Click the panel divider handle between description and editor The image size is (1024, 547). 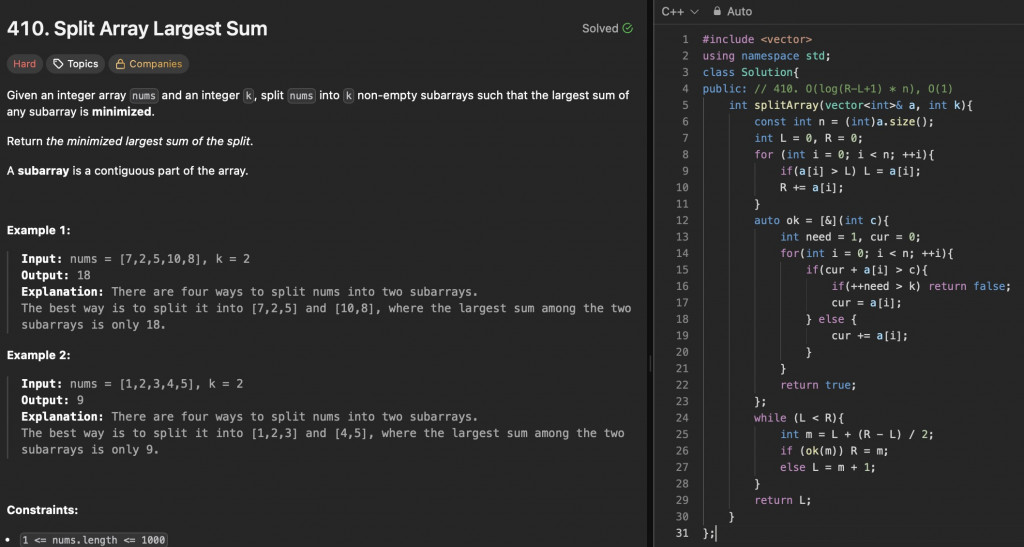click(650, 364)
